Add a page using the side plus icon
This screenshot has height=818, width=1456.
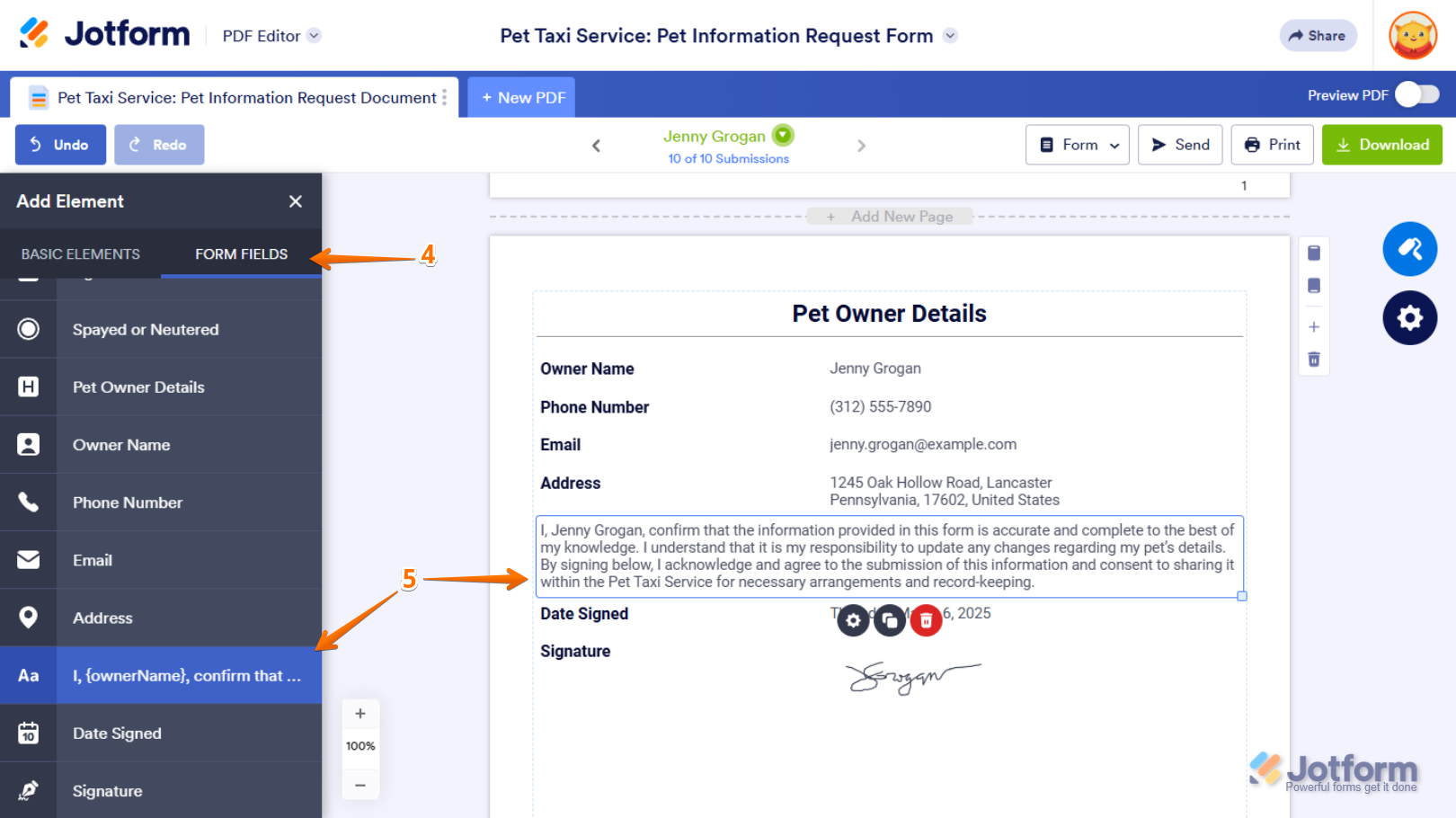tap(1314, 327)
